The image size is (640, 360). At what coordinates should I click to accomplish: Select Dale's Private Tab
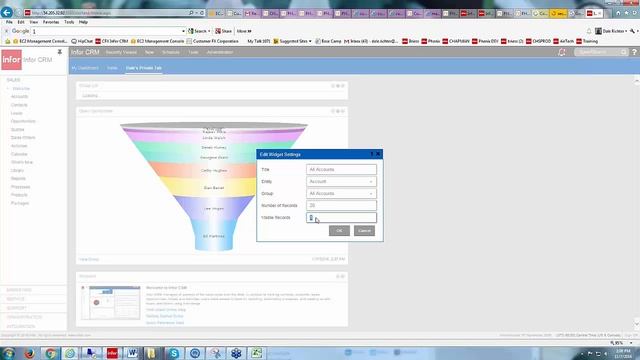[144, 68]
